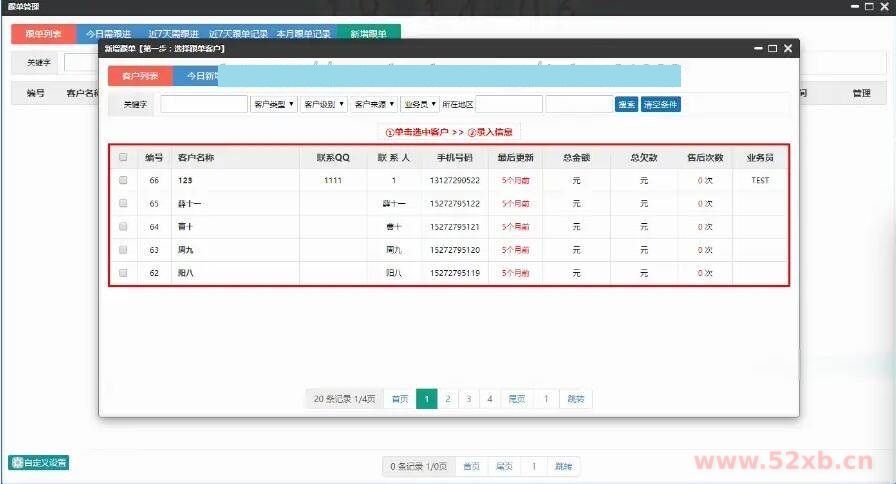896x484 pixels.
Task: Close the 新增跟单 dialog window
Action: 788,49
